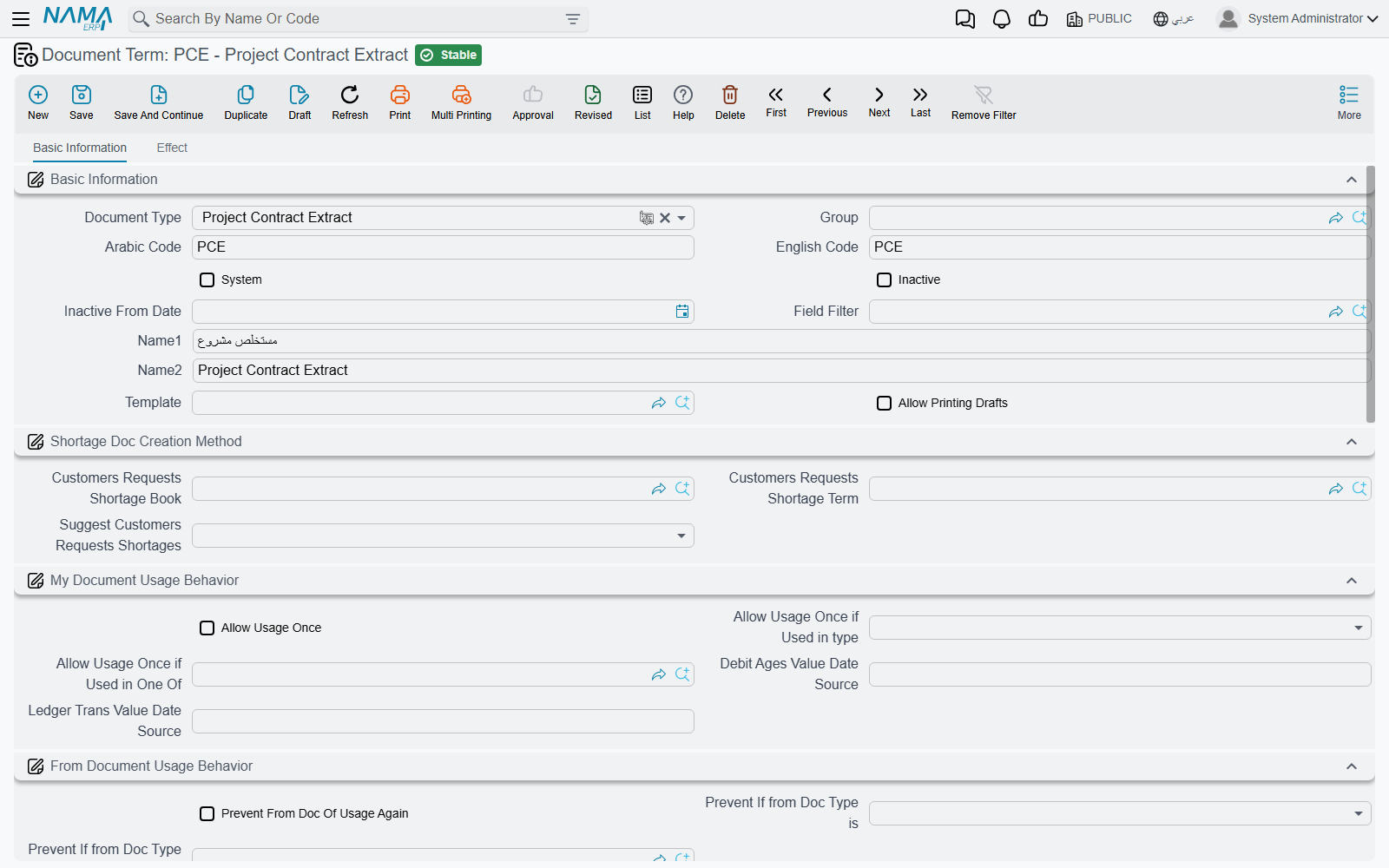This screenshot has height=868, width=1389.
Task: Switch to the Basic Information tab
Action: pyautogui.click(x=80, y=148)
